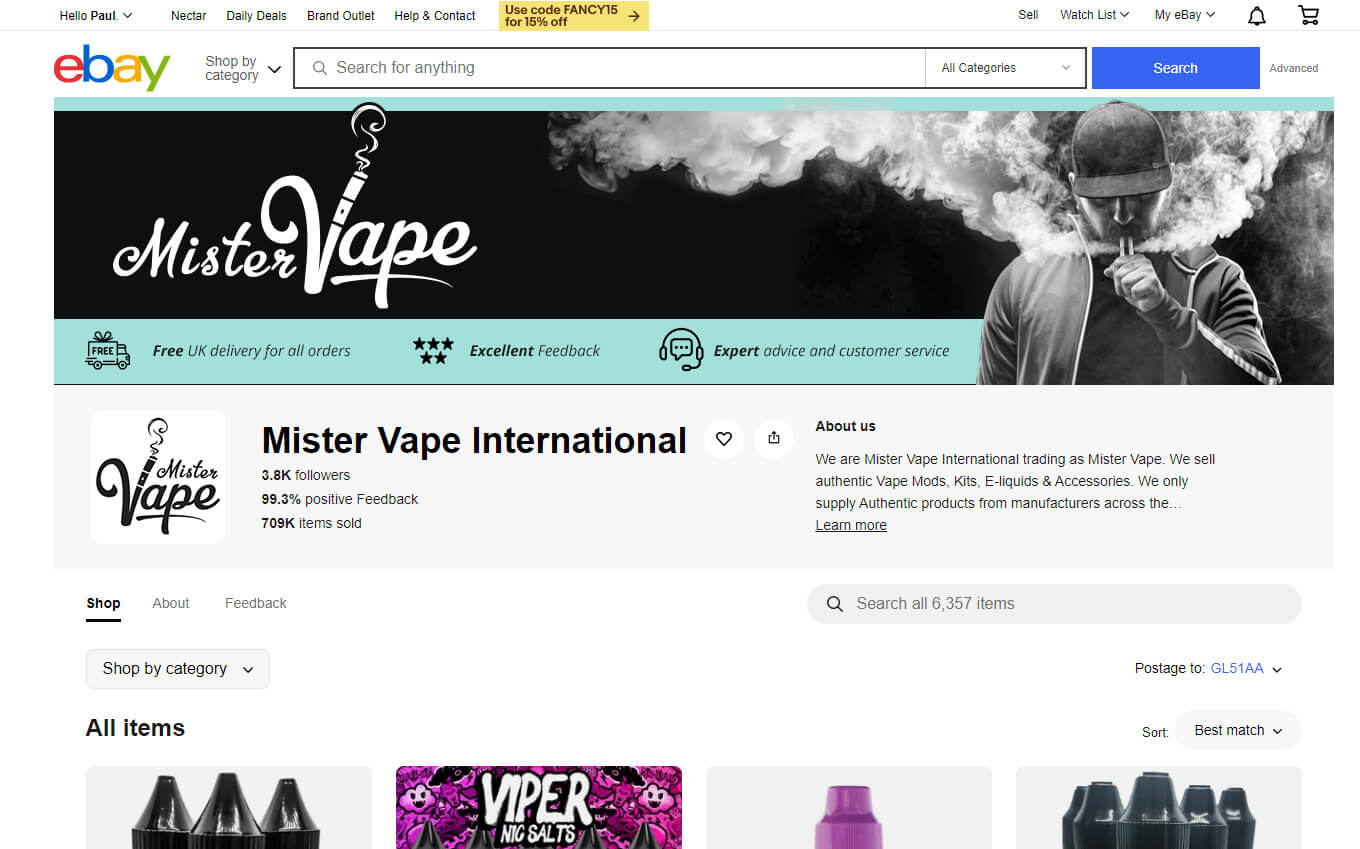Click the Mister Vape shop logo thumbnail
This screenshot has width=1360, height=849.
pos(157,477)
